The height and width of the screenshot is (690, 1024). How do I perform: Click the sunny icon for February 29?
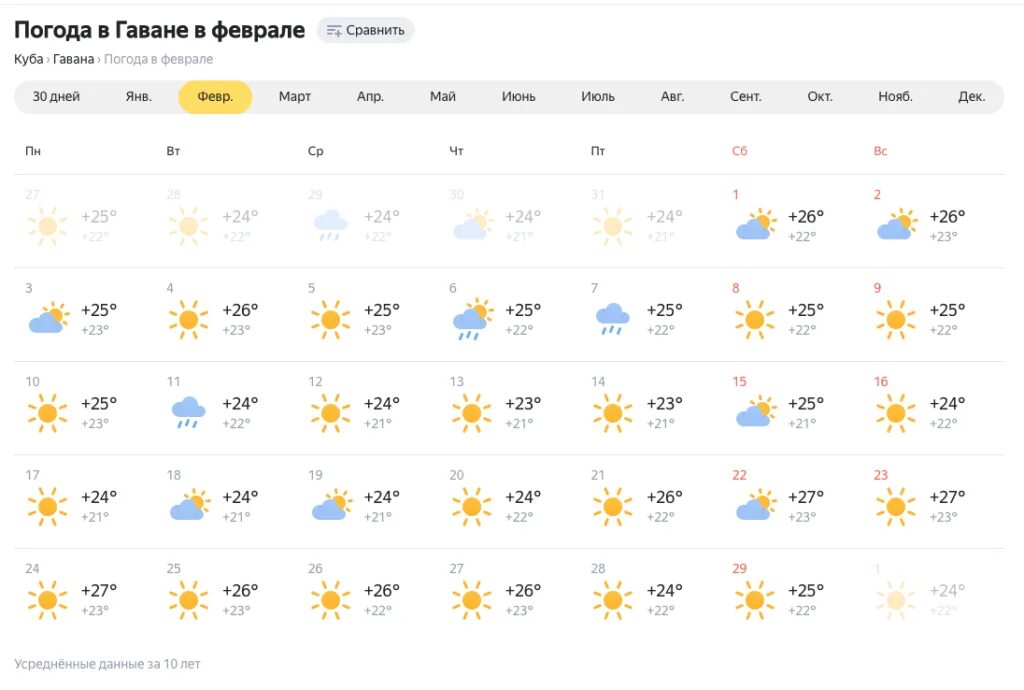point(754,600)
